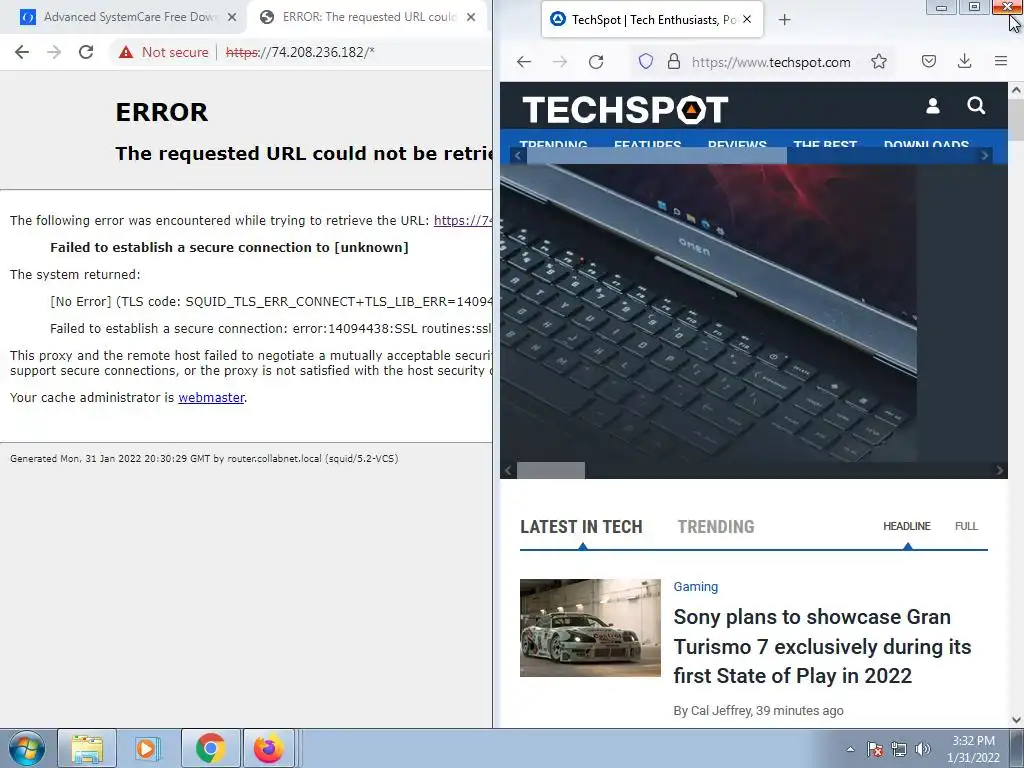
Task: Click the featured carousel scroll thumb
Action: (x=551, y=470)
